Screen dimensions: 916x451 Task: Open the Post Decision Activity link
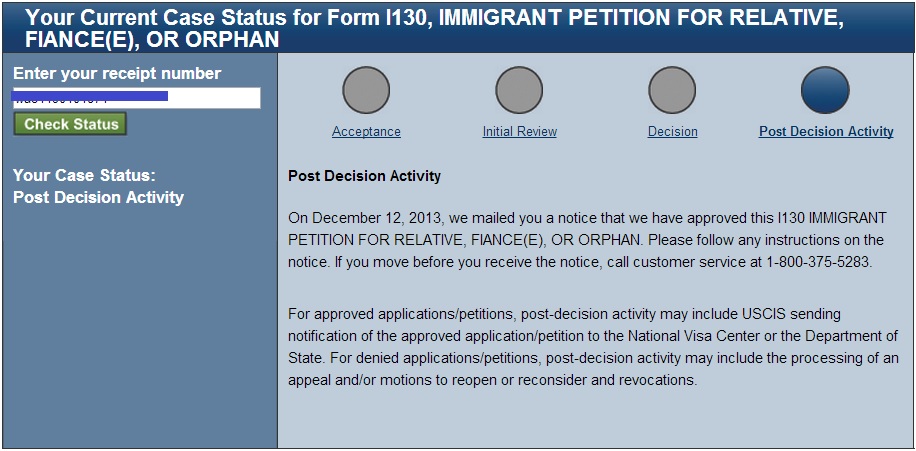pos(826,131)
